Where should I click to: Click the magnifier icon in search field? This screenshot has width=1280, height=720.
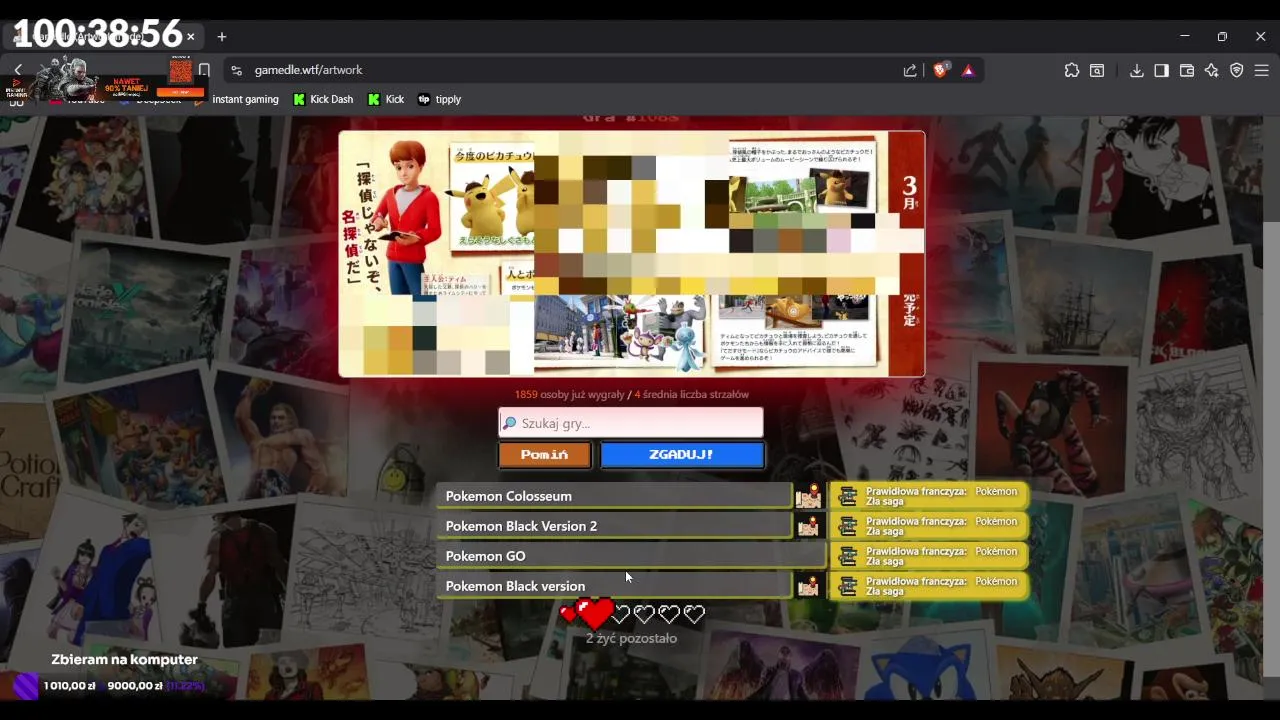click(509, 423)
